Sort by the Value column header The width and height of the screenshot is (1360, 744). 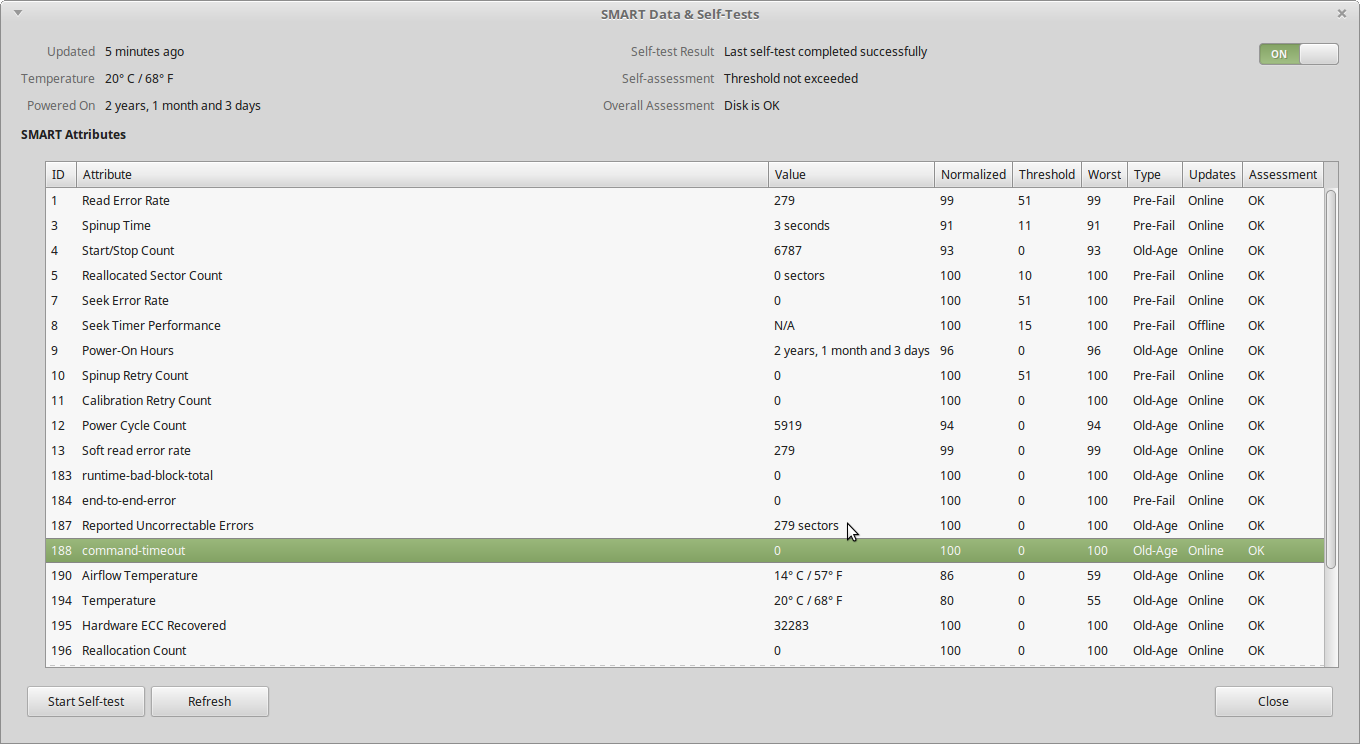click(850, 174)
